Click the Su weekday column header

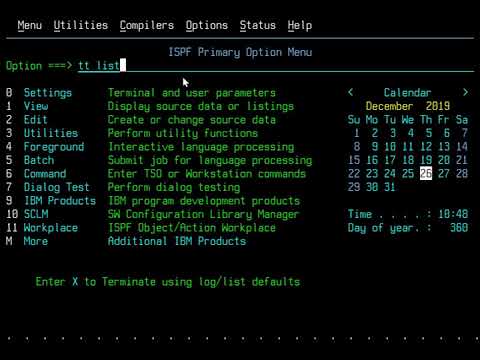coord(354,120)
